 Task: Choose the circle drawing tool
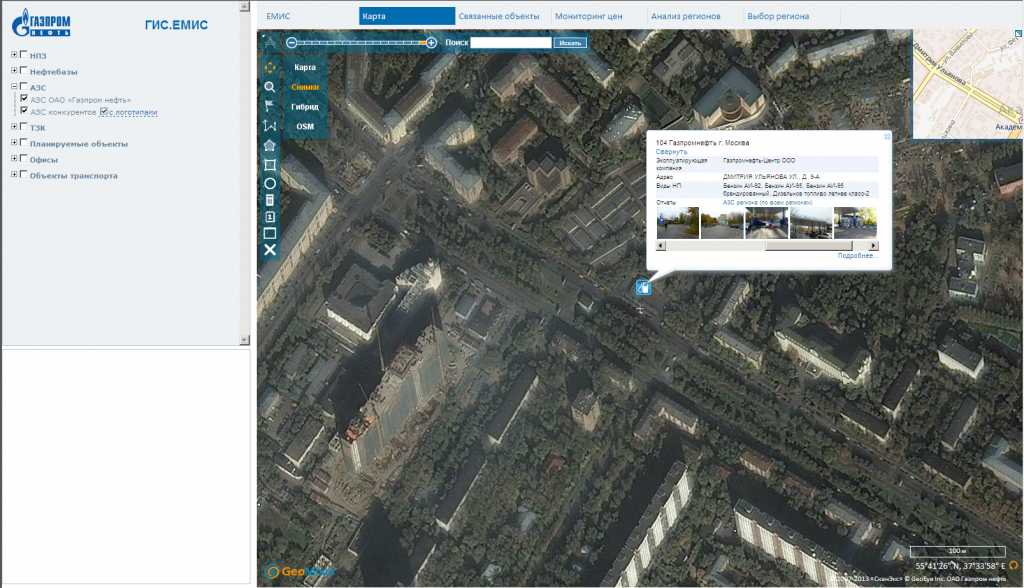269,183
